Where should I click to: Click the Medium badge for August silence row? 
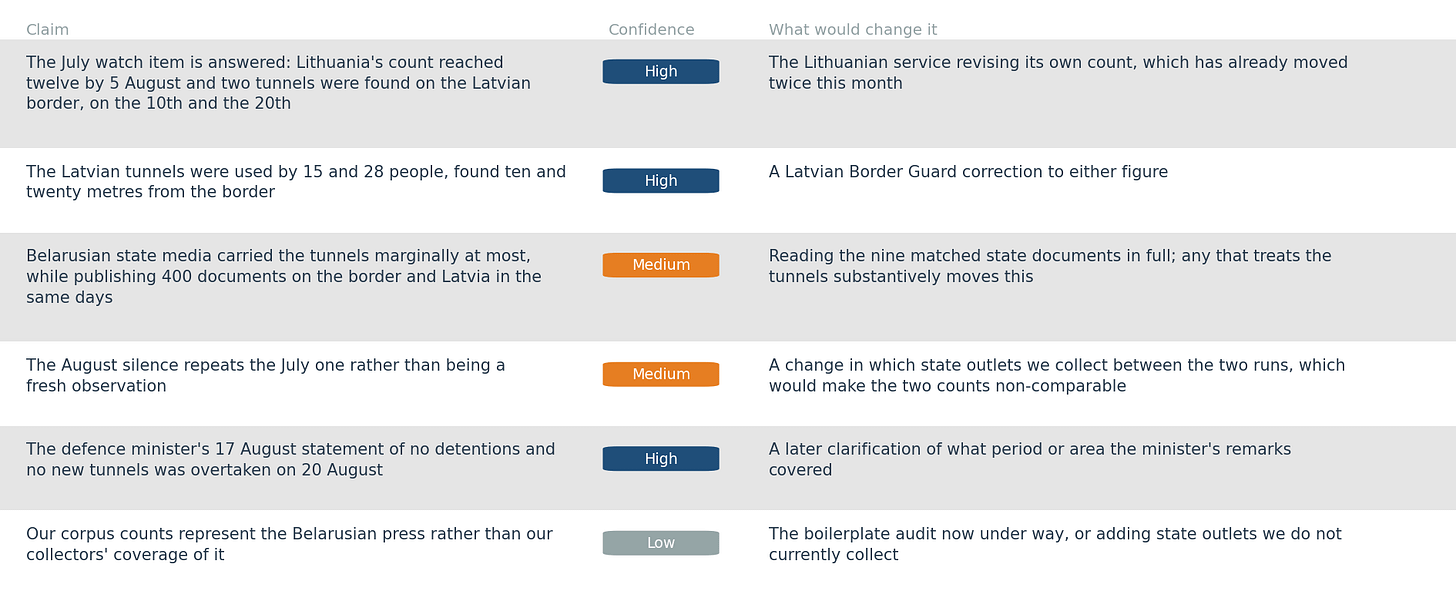click(x=661, y=374)
